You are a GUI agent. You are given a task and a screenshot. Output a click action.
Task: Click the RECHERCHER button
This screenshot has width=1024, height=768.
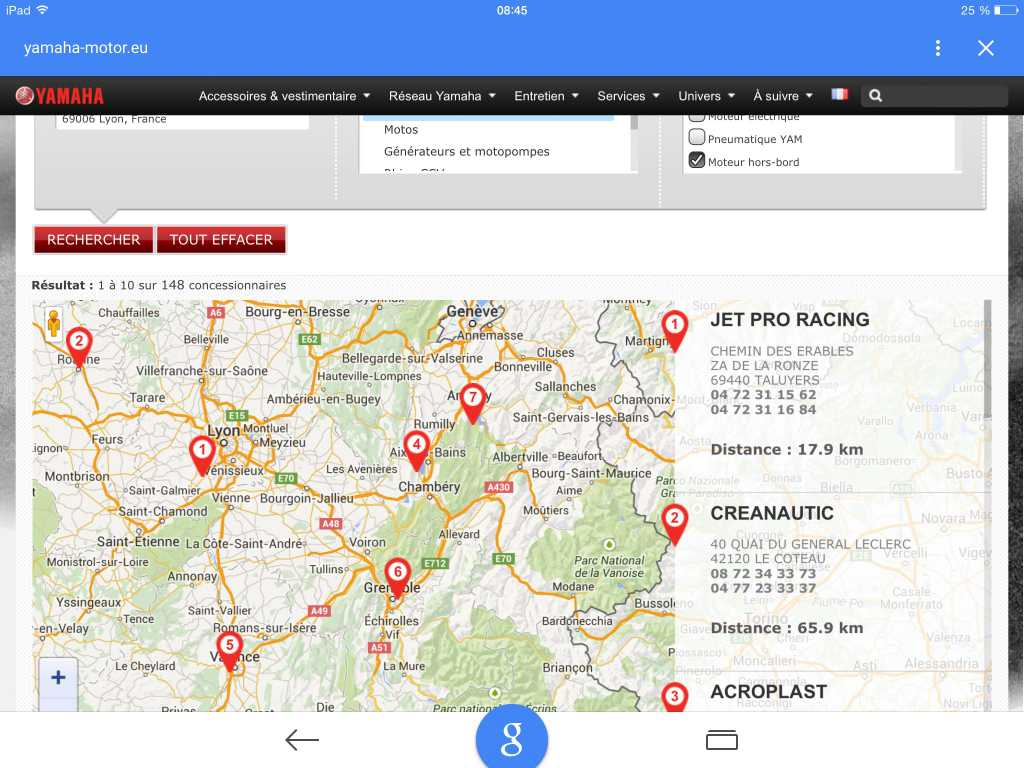(x=94, y=240)
